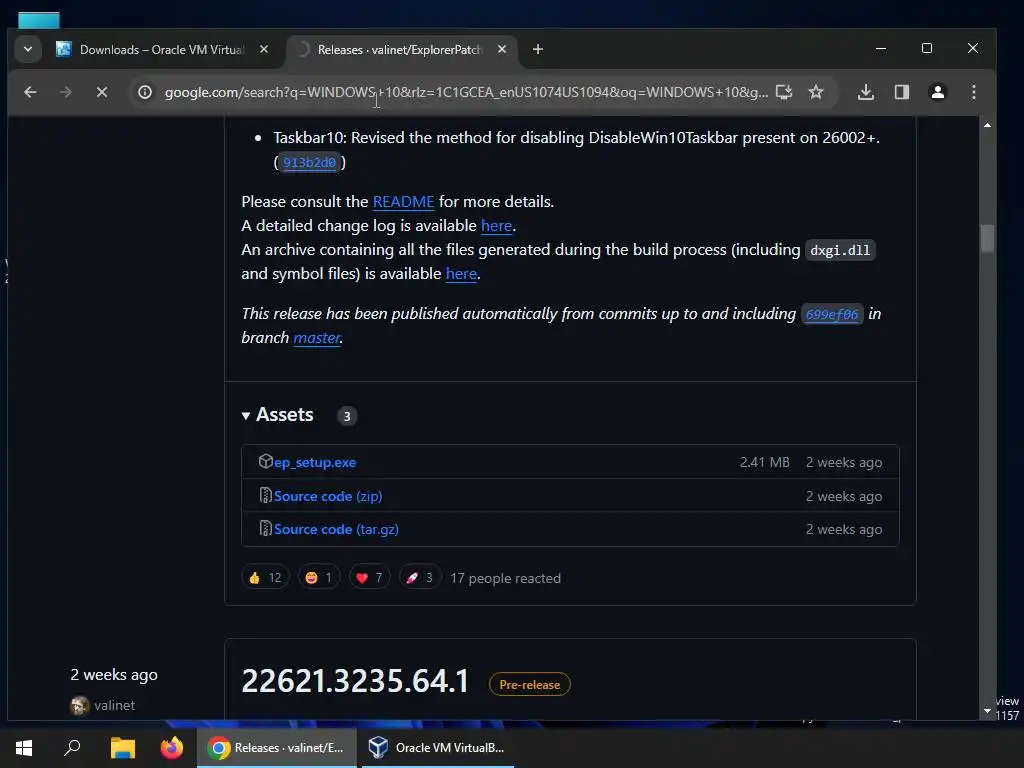Click Pre-release badge
The width and height of the screenshot is (1024, 768).
(530, 684)
